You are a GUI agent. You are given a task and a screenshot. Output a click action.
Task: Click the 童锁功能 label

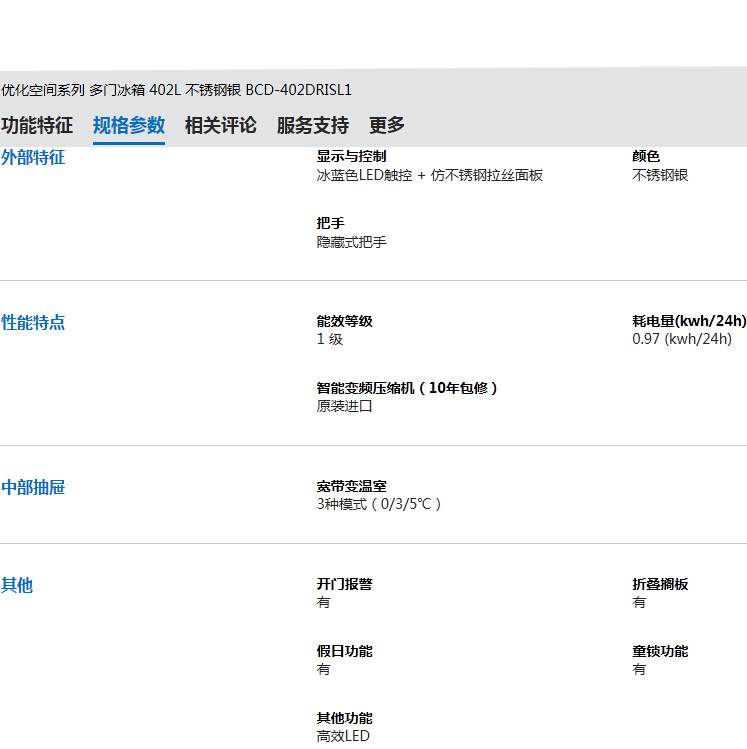pos(660,651)
